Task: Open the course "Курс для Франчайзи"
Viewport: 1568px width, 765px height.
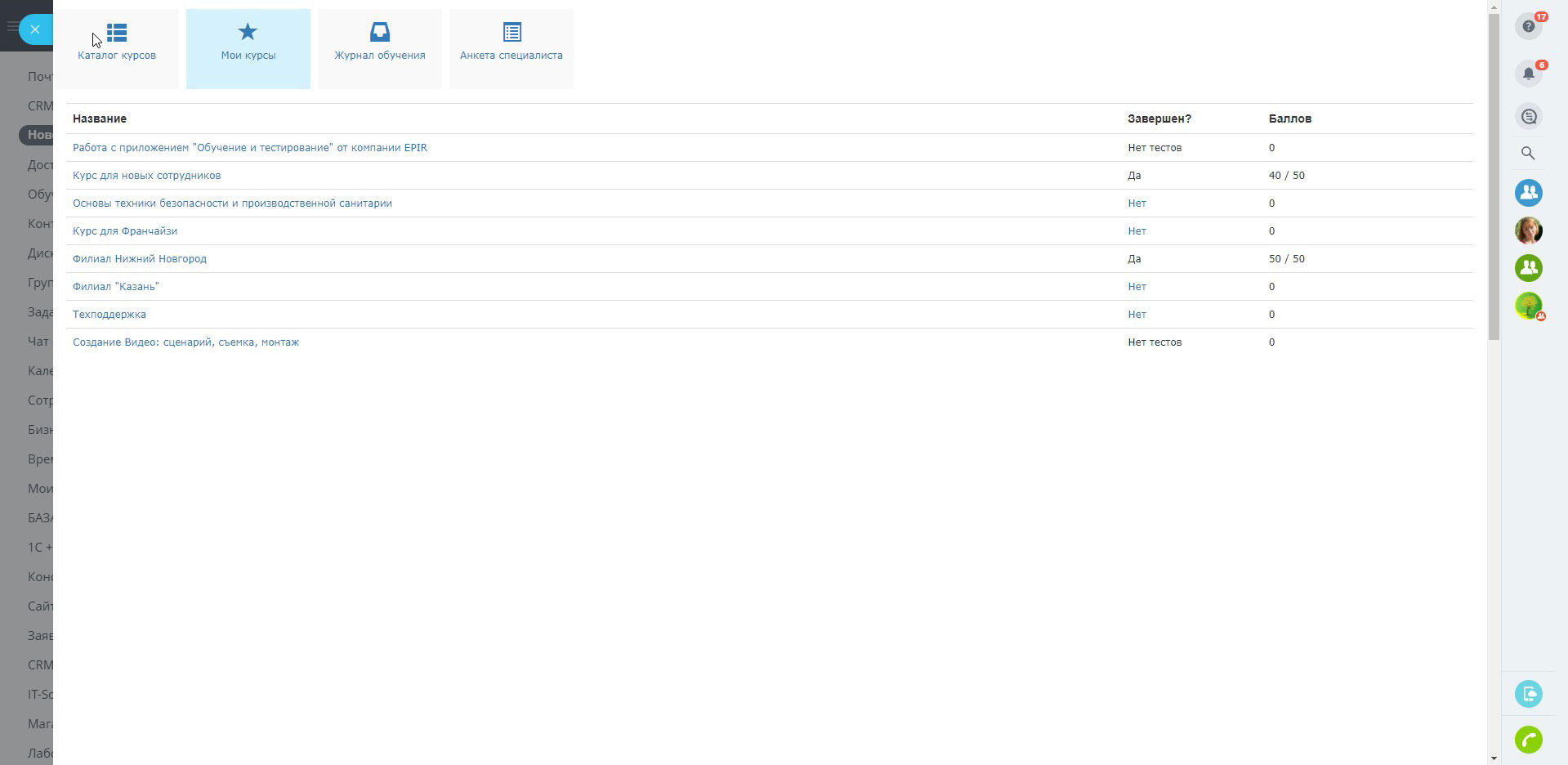Action: pos(125,231)
